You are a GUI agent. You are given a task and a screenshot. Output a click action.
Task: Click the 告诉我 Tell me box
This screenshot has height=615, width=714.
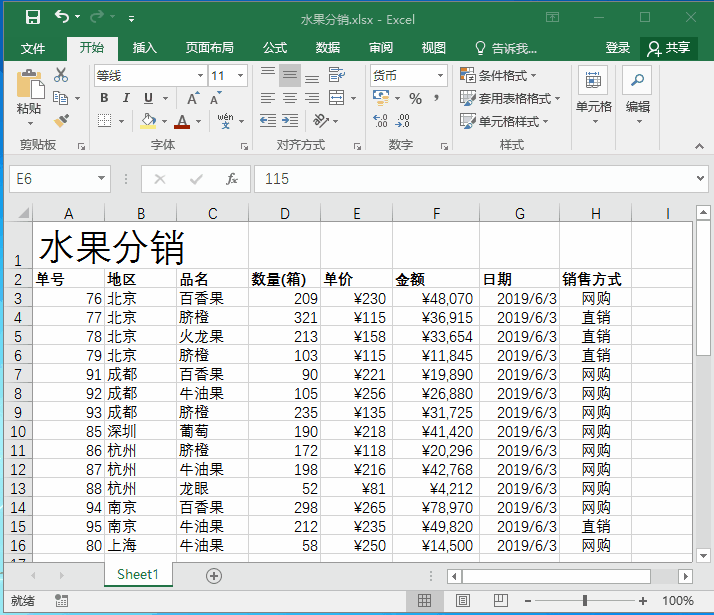click(x=505, y=48)
